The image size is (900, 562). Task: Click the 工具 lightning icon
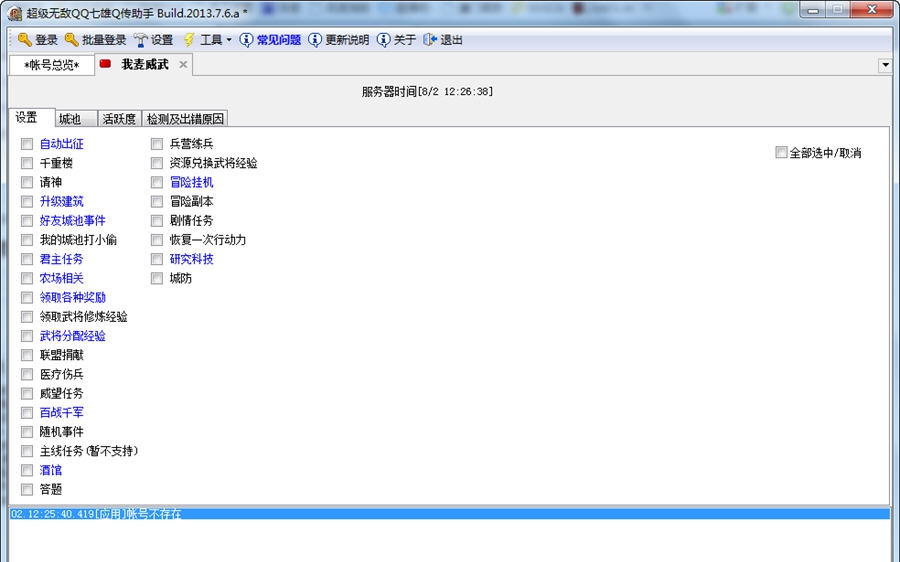click(x=189, y=40)
